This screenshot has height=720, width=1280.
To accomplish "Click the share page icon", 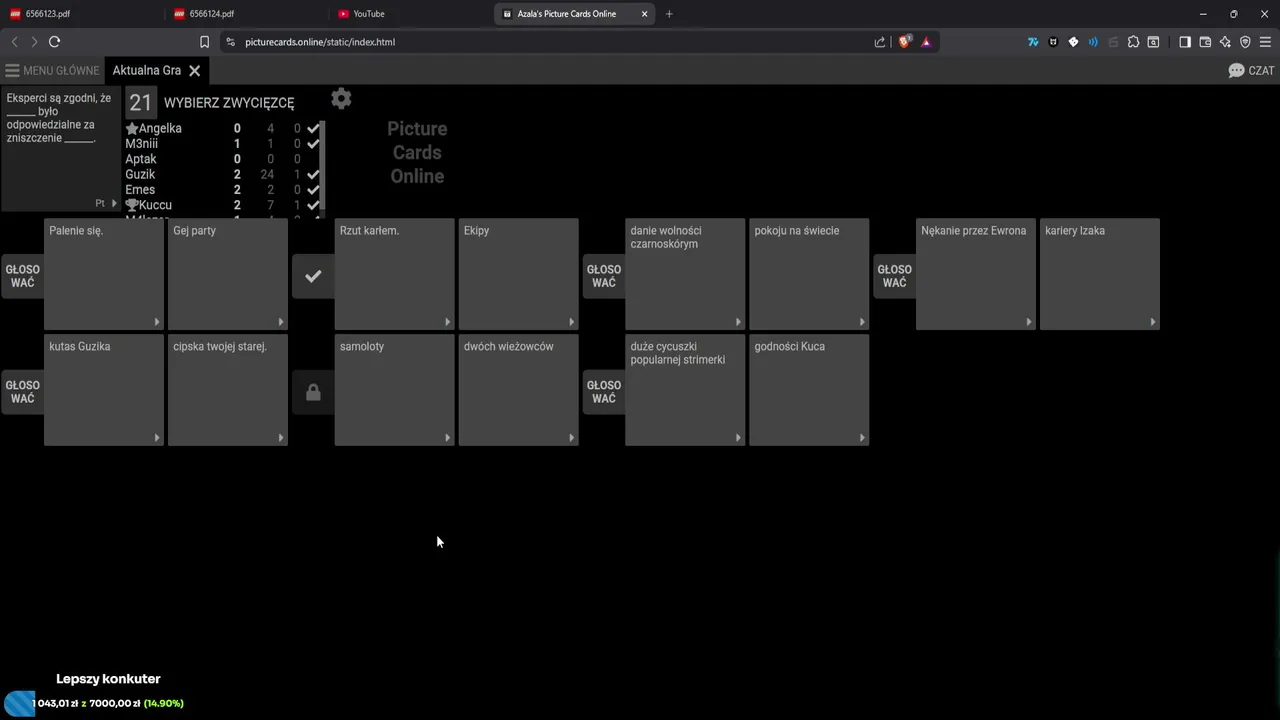I will pyautogui.click(x=880, y=42).
